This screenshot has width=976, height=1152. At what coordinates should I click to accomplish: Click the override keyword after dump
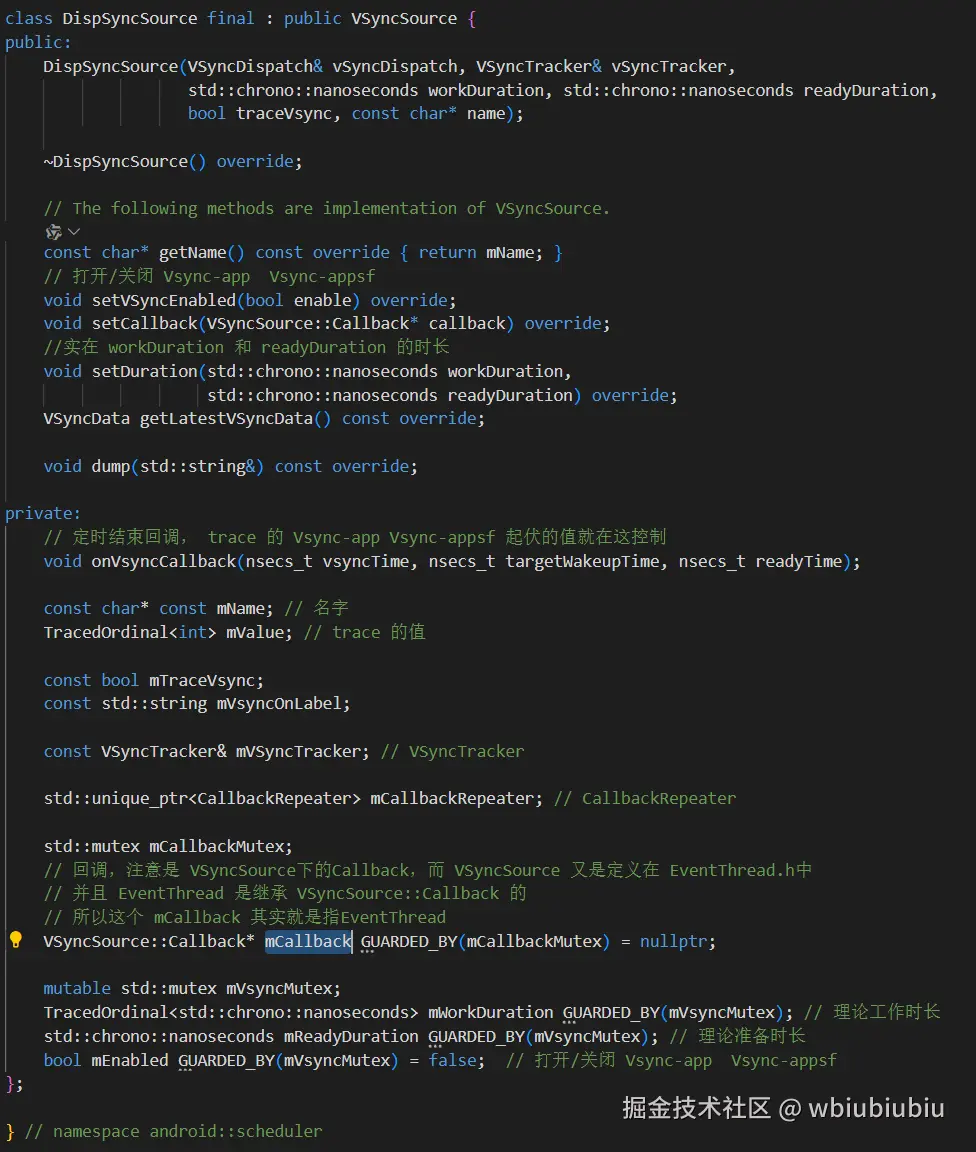coord(370,466)
